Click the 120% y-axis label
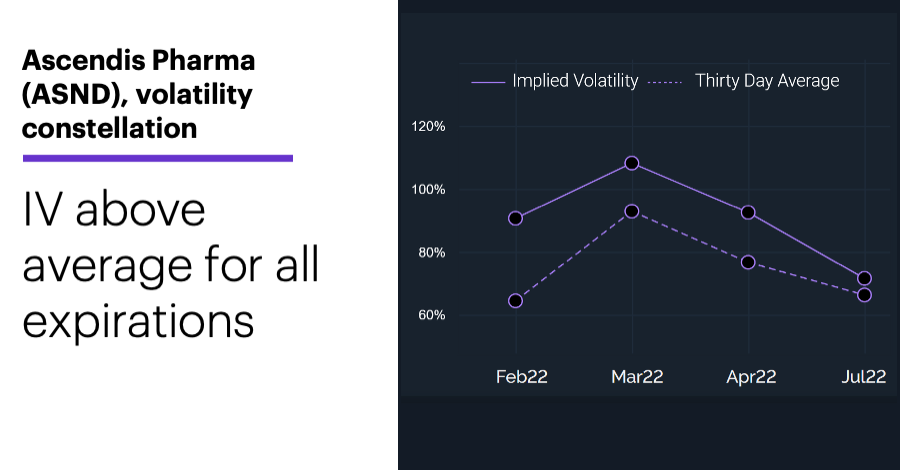Screen dimensions: 900x470 pos(428,126)
